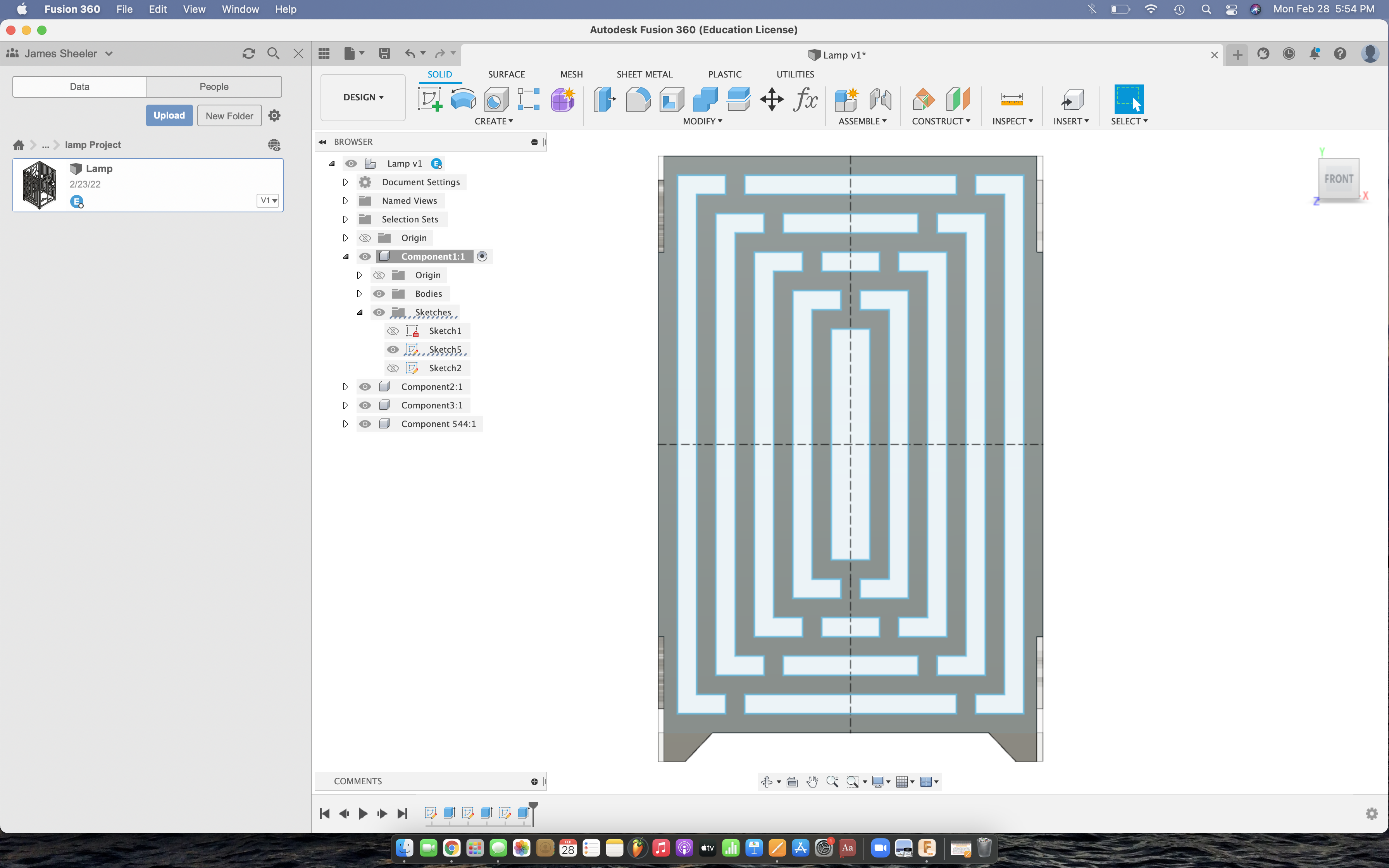Open the Change Parameters fx tool

point(805,99)
